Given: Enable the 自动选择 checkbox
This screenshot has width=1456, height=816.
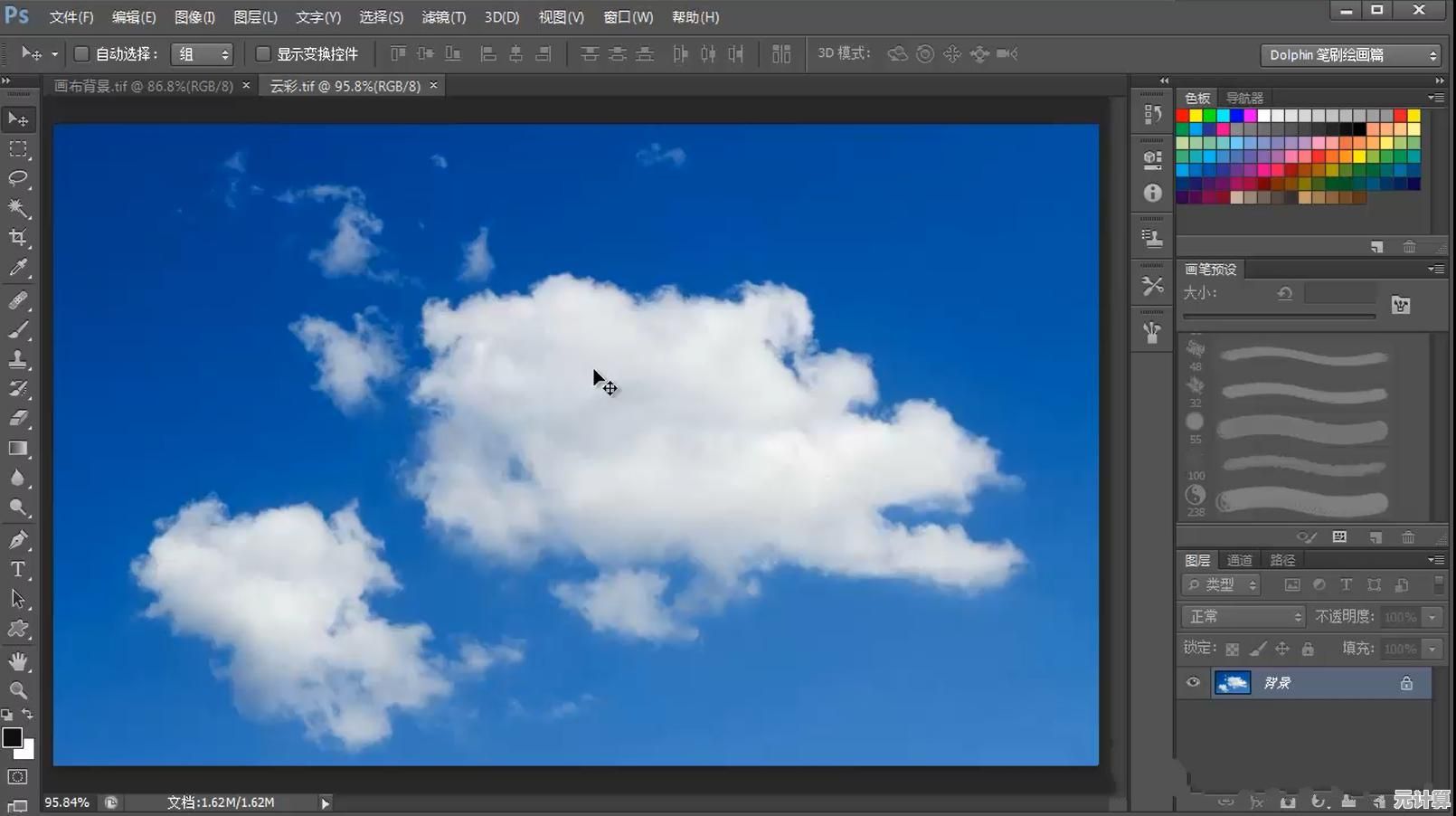Looking at the screenshot, I should (81, 54).
